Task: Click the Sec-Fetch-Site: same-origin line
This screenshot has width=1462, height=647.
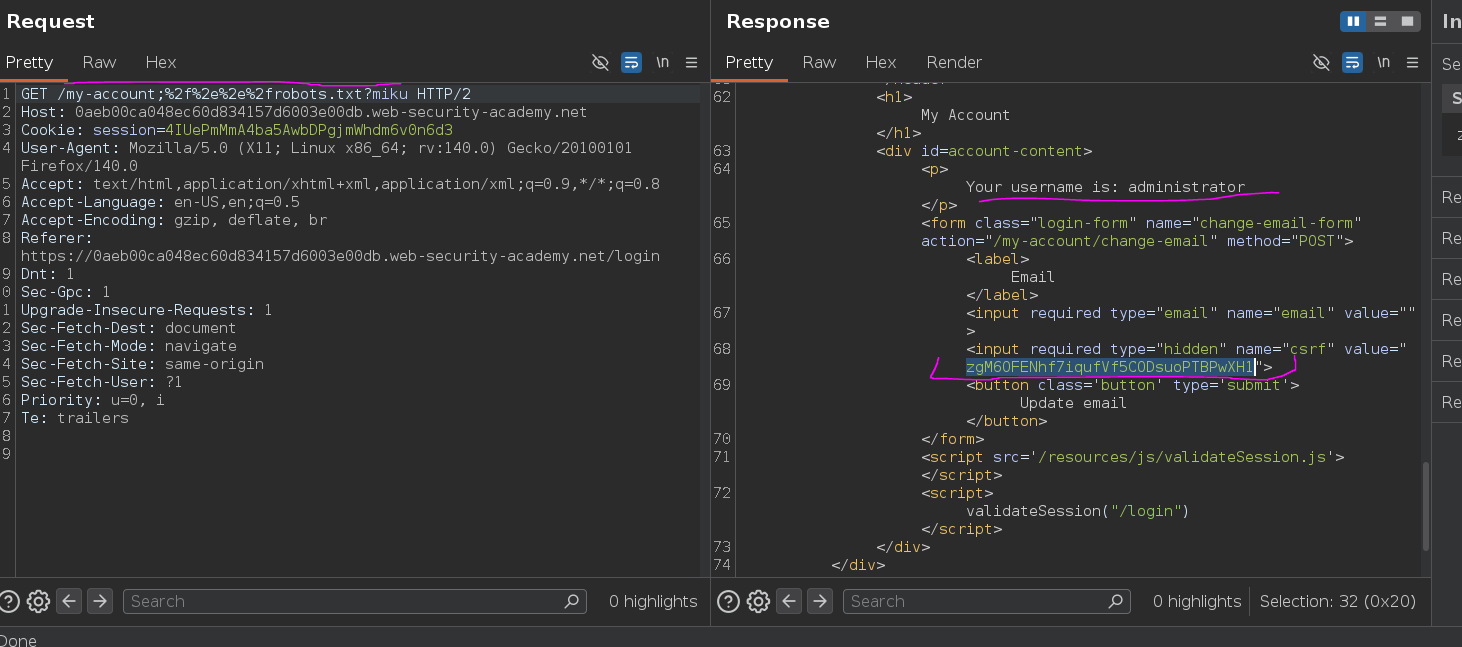Action: click(142, 364)
